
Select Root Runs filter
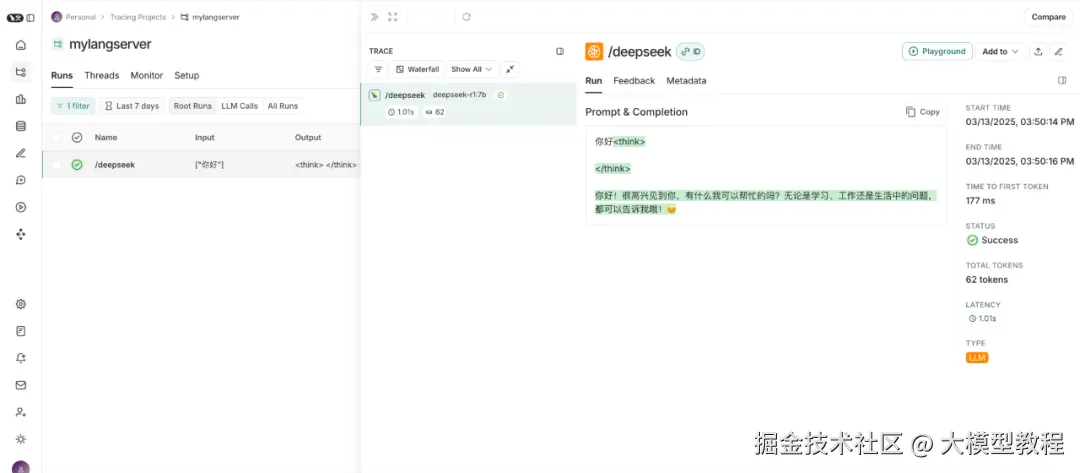[193, 106]
